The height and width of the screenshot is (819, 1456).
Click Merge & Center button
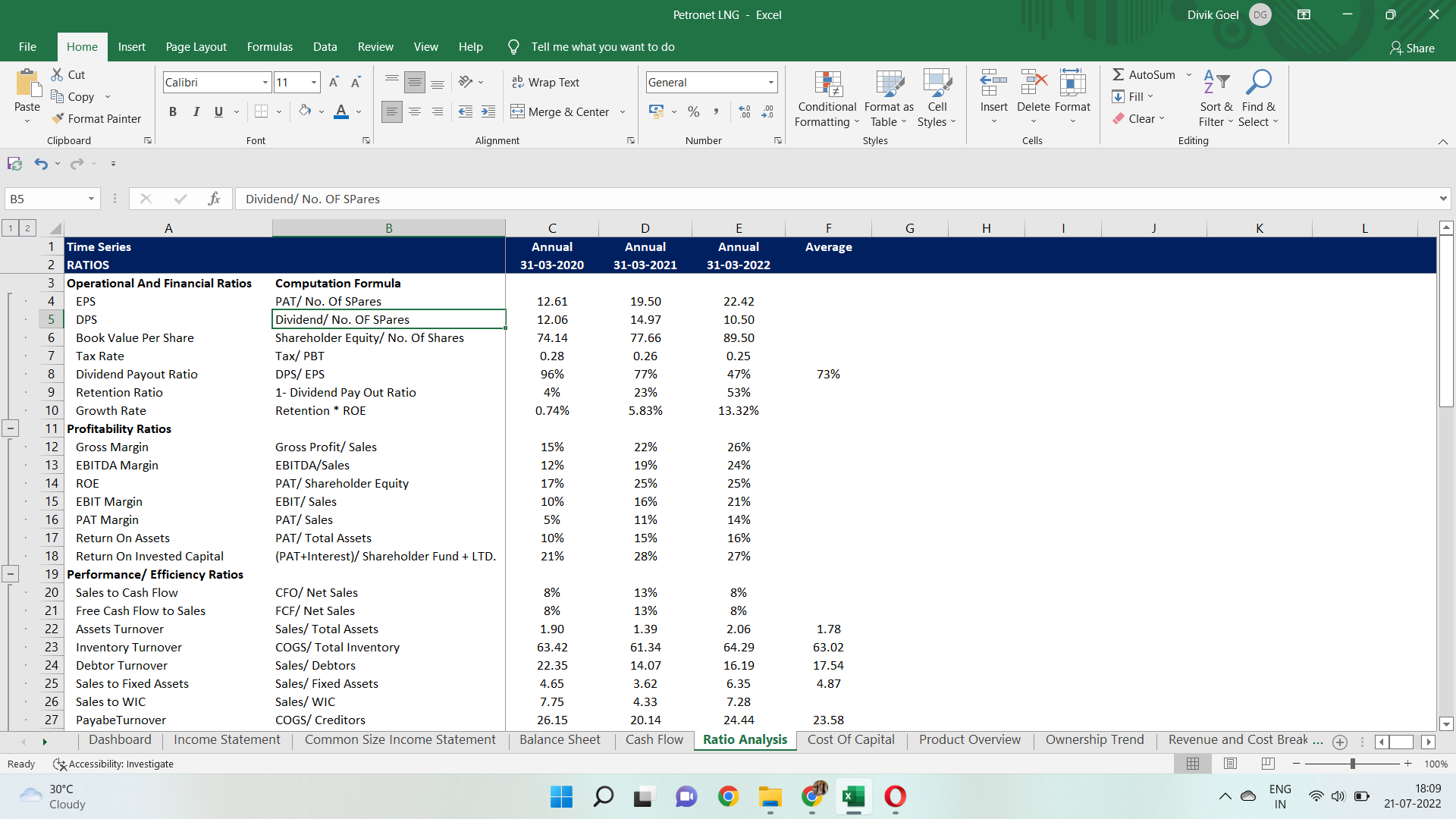tap(560, 112)
